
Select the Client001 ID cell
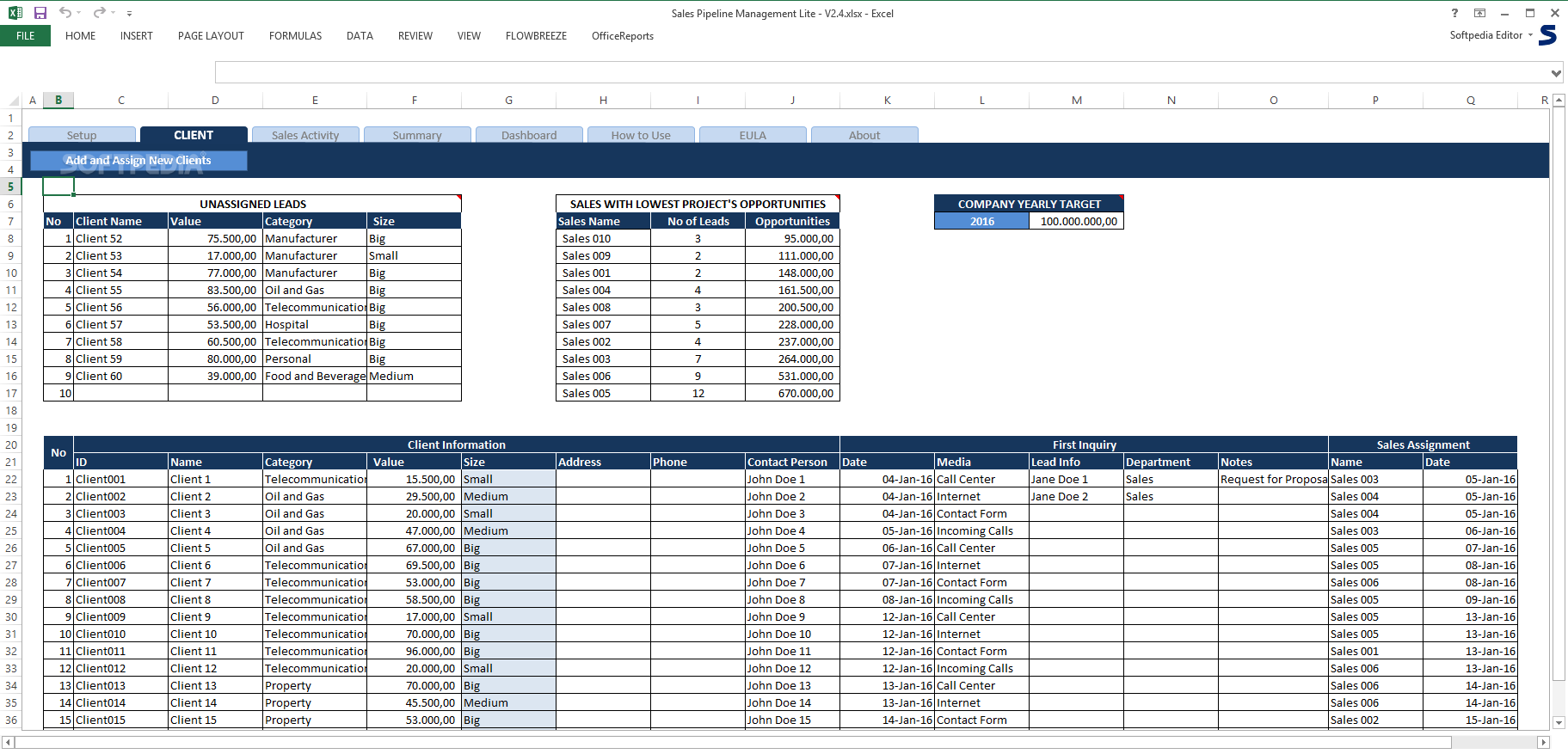coord(121,479)
